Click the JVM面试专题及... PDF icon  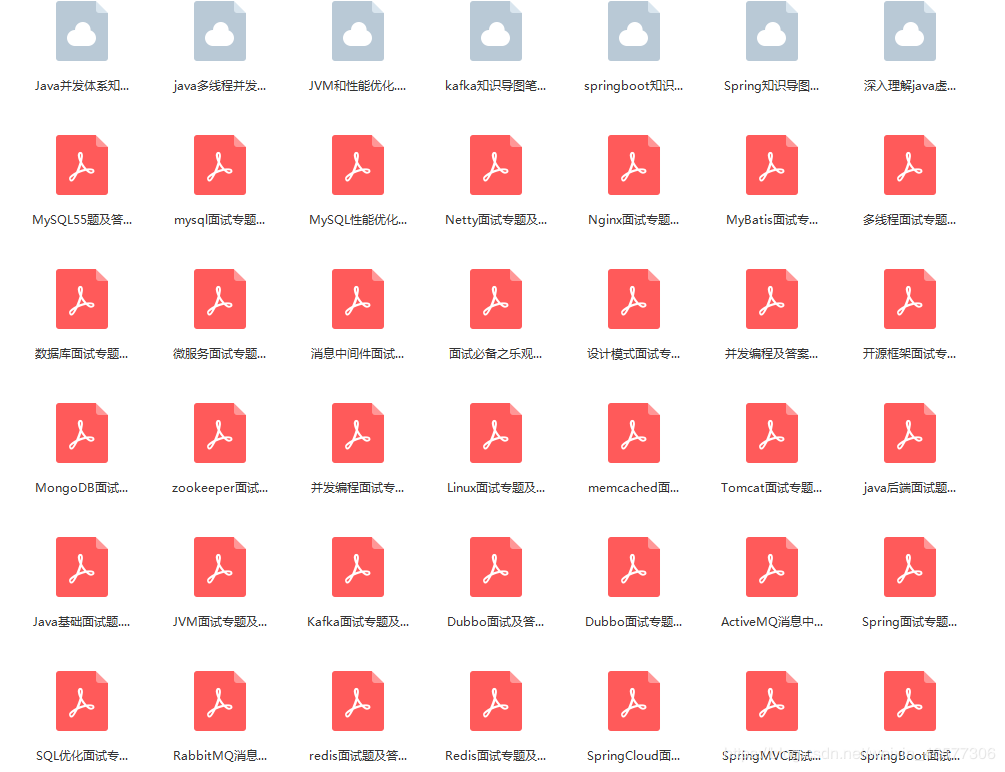click(x=220, y=567)
